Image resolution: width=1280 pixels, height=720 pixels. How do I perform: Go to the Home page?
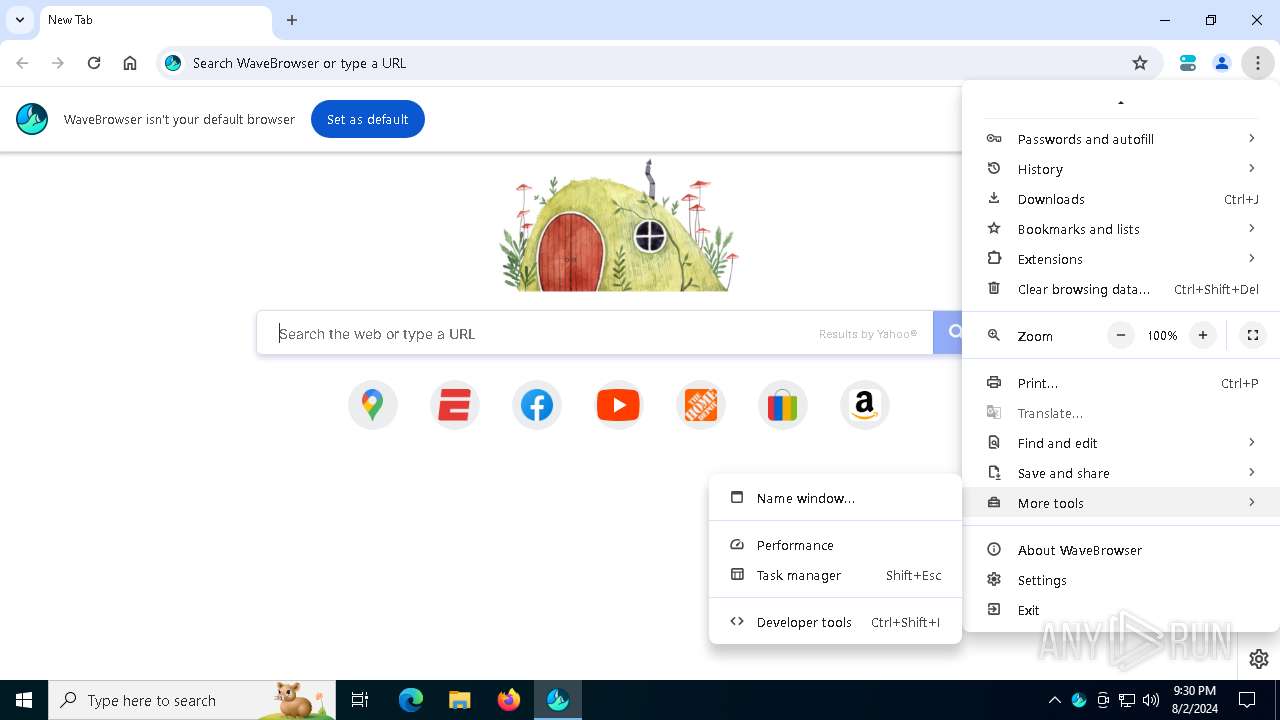click(130, 63)
